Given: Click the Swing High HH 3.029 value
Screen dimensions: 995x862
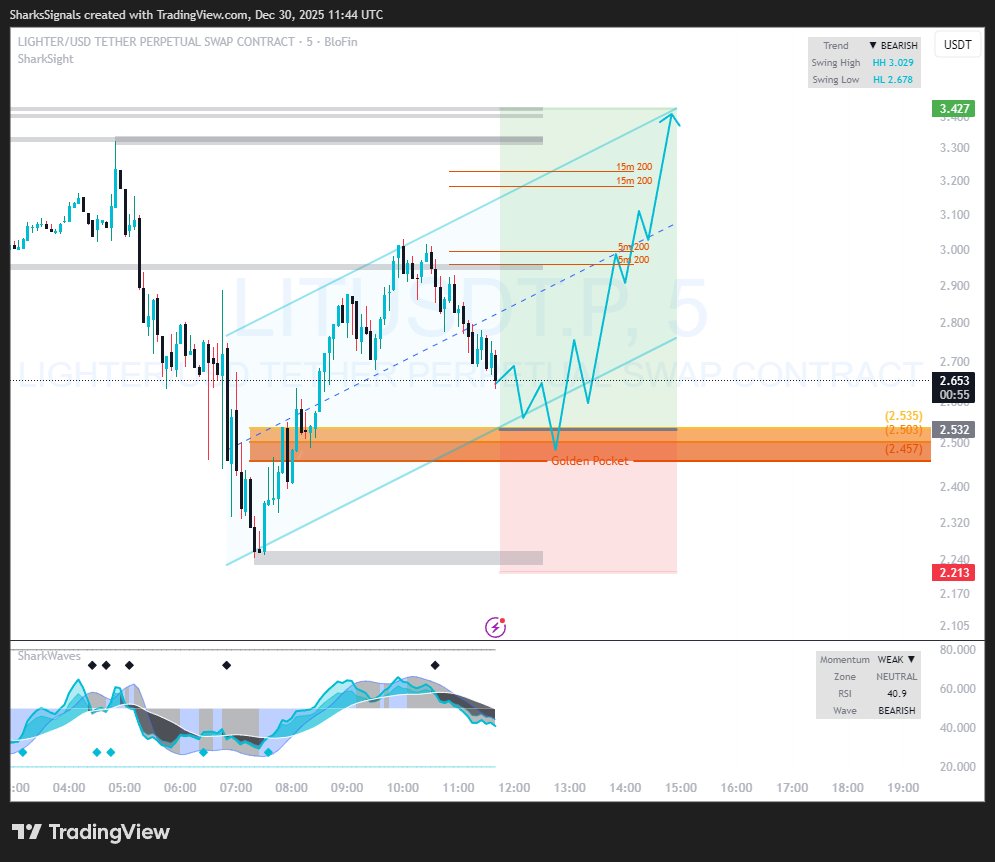Looking at the screenshot, I should [893, 63].
